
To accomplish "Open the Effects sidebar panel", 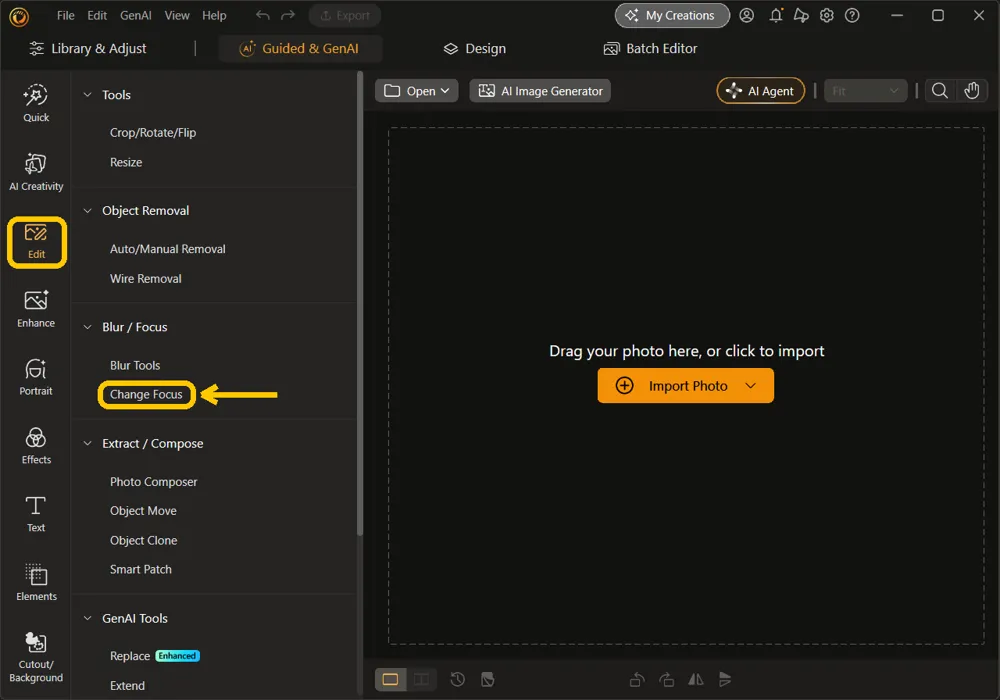I will point(36,446).
